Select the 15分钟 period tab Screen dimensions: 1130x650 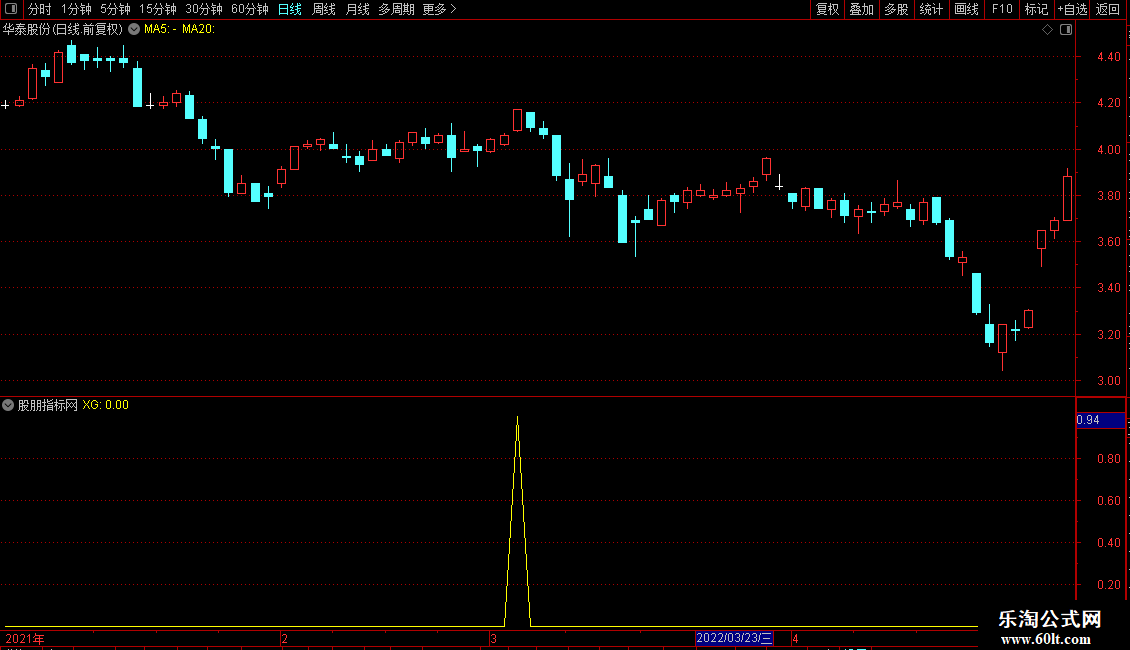tap(157, 9)
